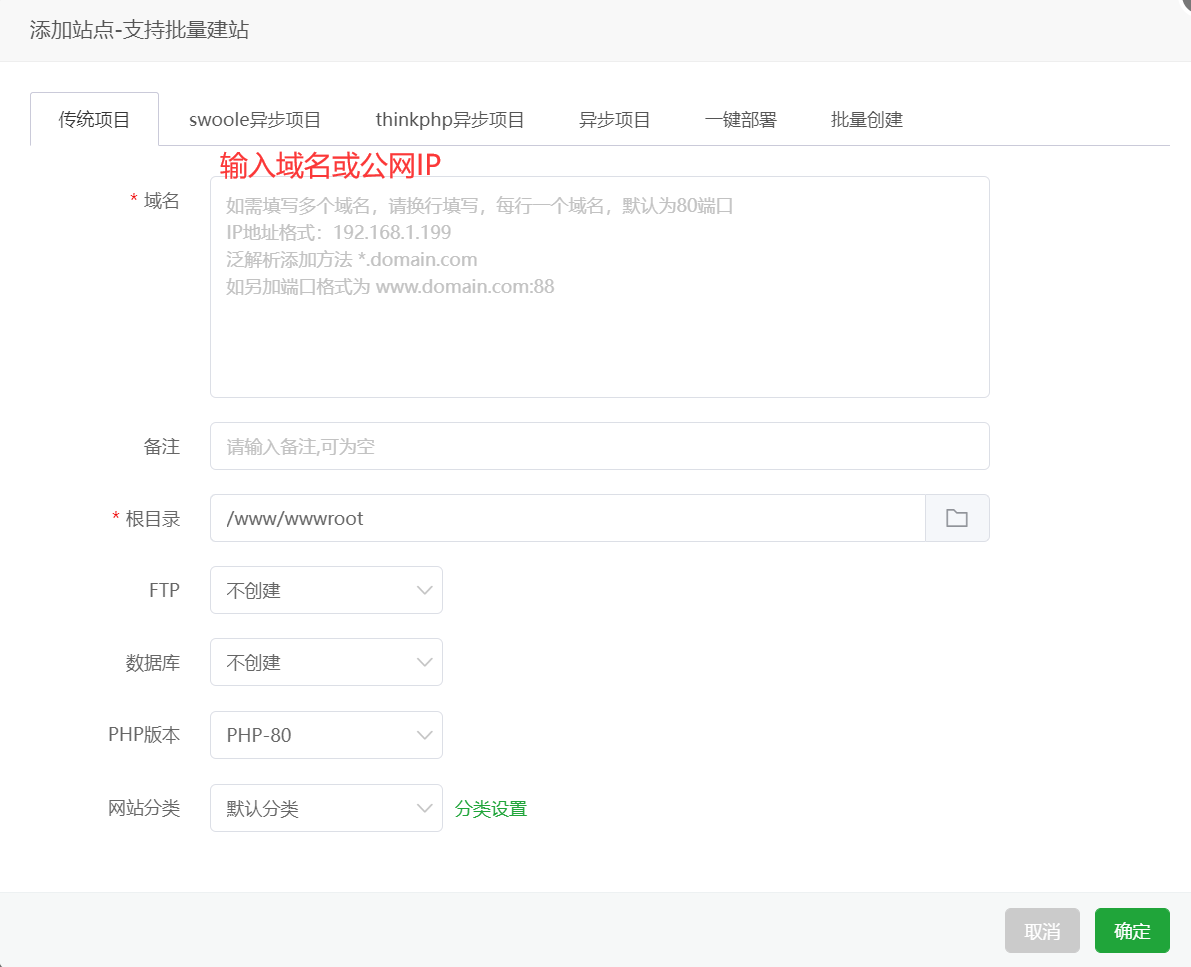
Task: Cancel with the 取消 button
Action: (1042, 931)
